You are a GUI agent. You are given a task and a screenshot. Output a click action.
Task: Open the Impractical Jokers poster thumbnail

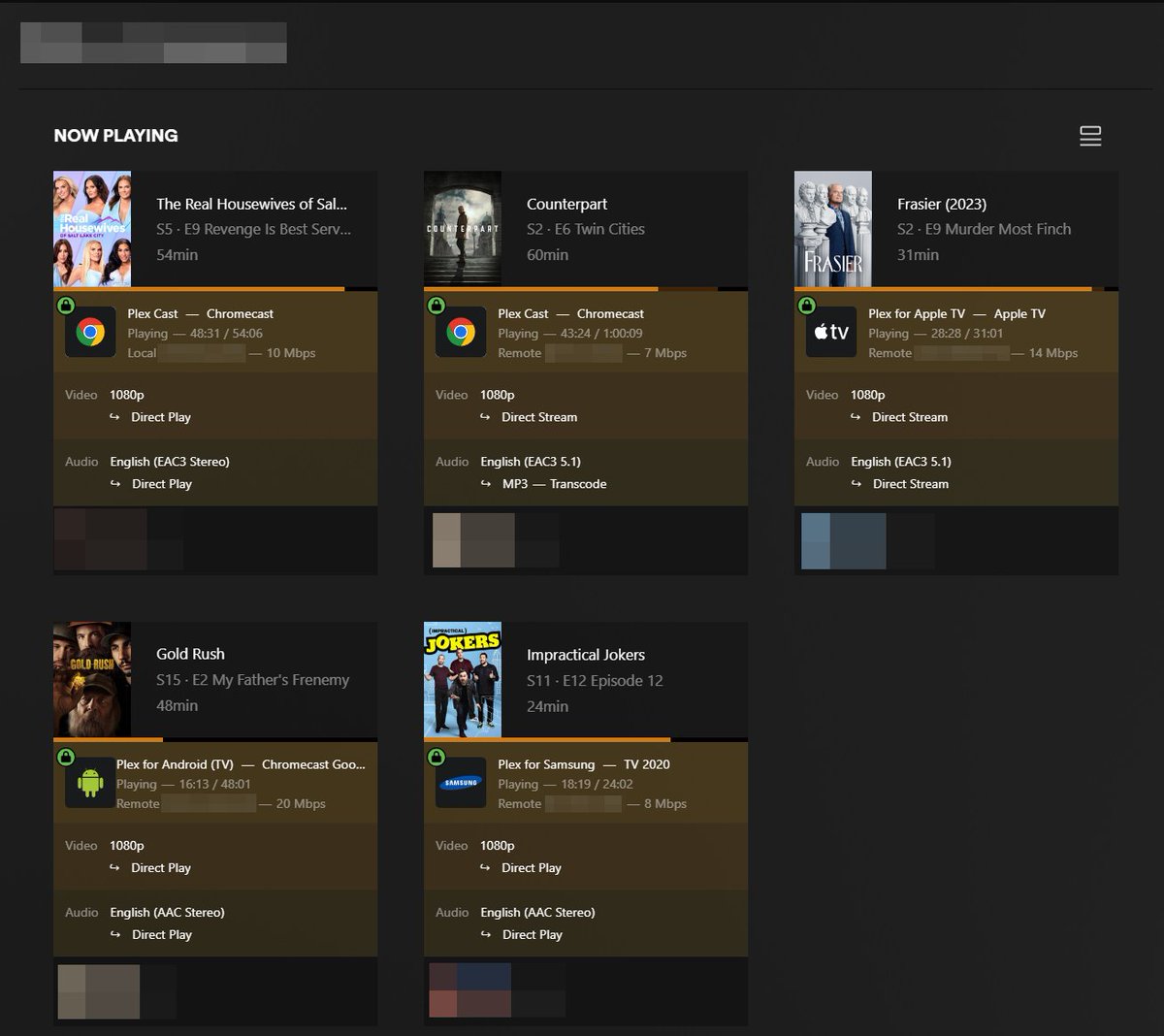[463, 679]
